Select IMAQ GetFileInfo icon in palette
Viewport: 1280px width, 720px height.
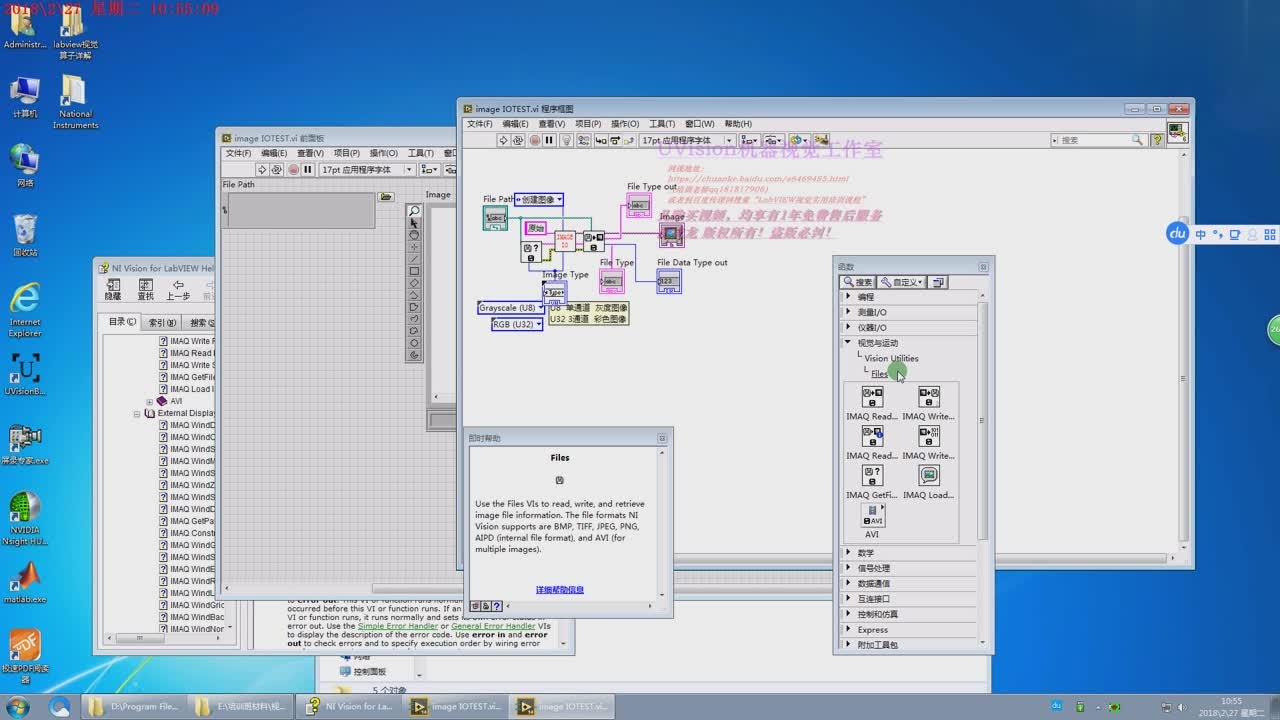(x=872, y=475)
